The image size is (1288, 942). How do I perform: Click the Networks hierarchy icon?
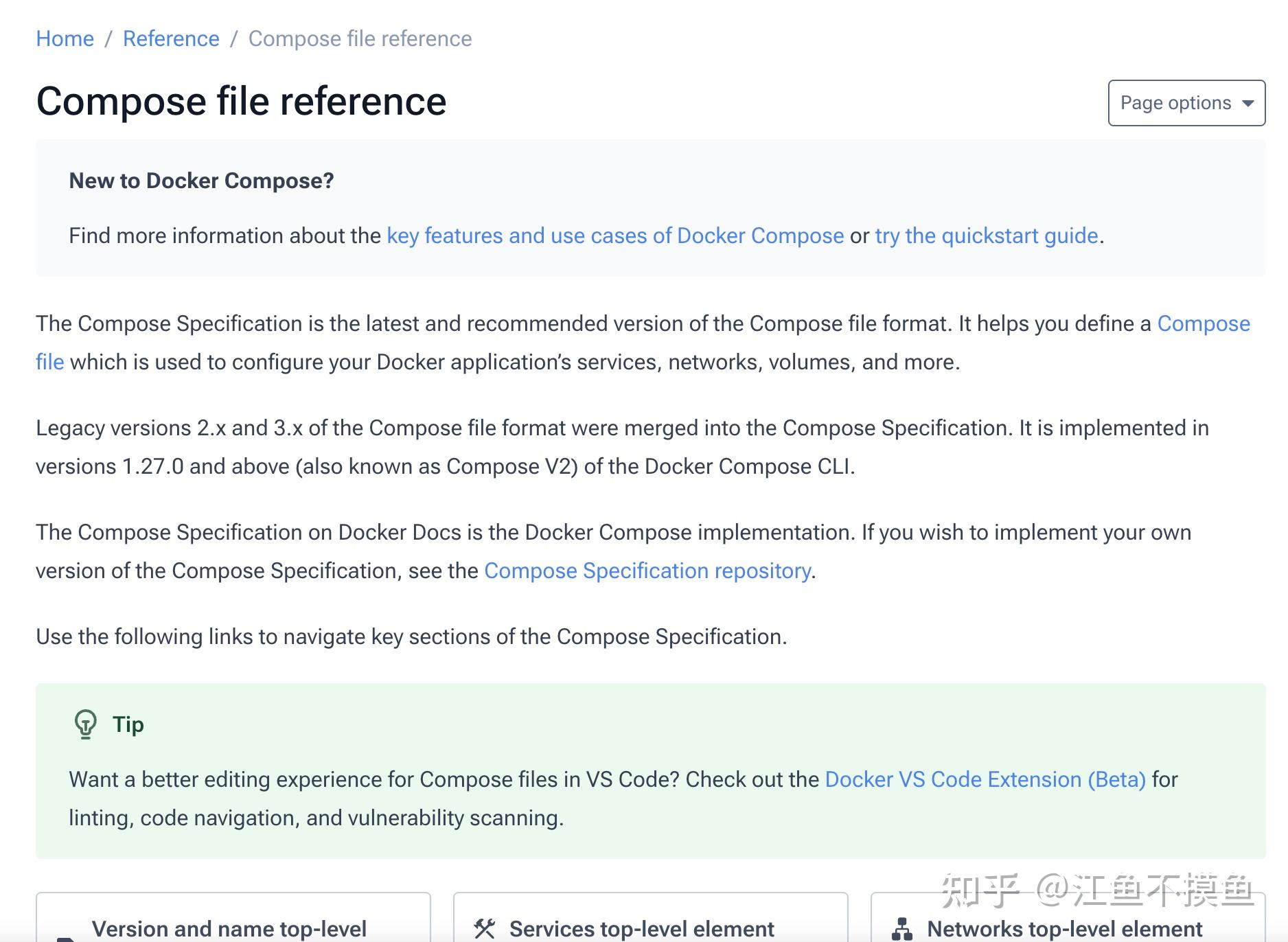click(x=902, y=929)
